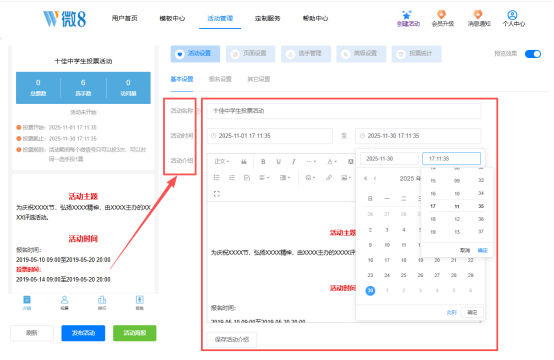Select day 25 in November calendar

(x=403, y=275)
